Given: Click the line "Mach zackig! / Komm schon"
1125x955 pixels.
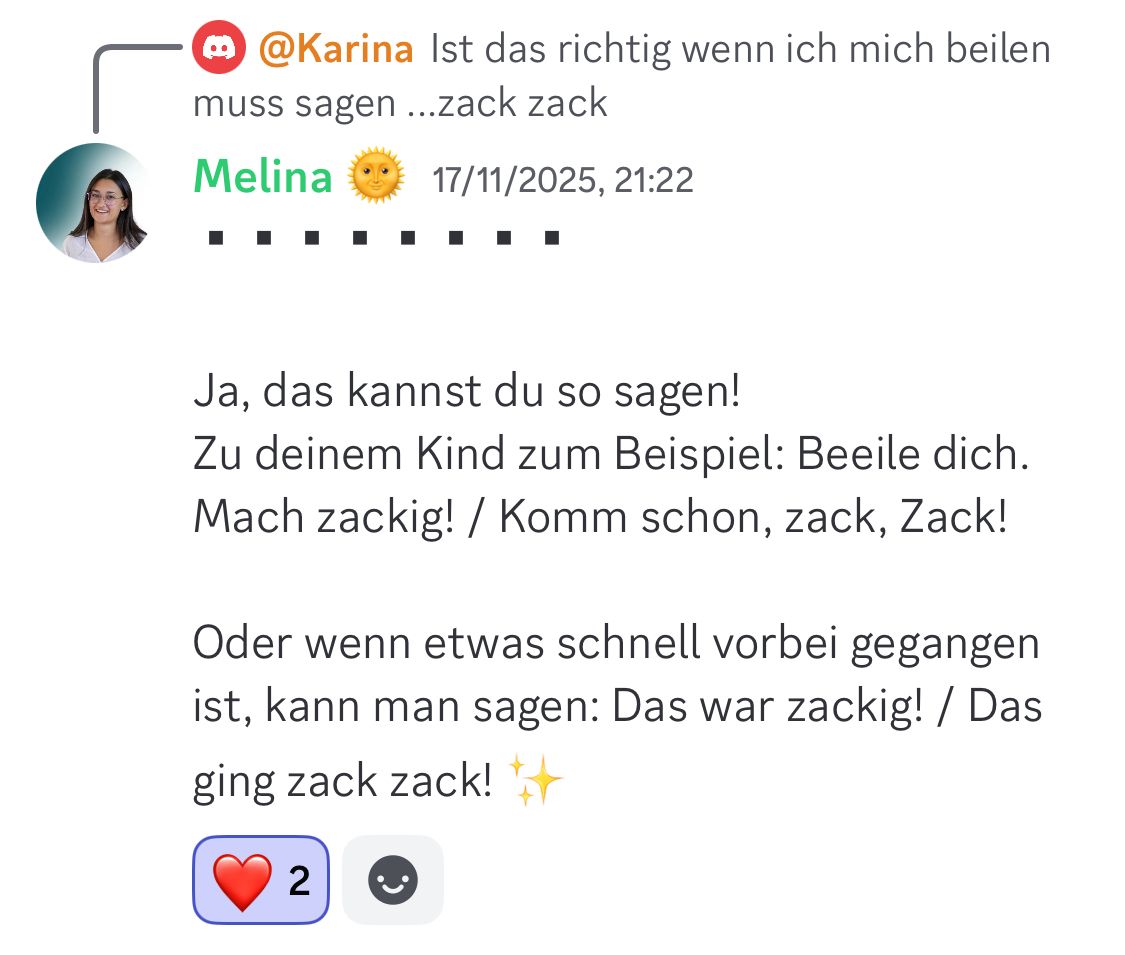Looking at the screenshot, I should point(599,517).
